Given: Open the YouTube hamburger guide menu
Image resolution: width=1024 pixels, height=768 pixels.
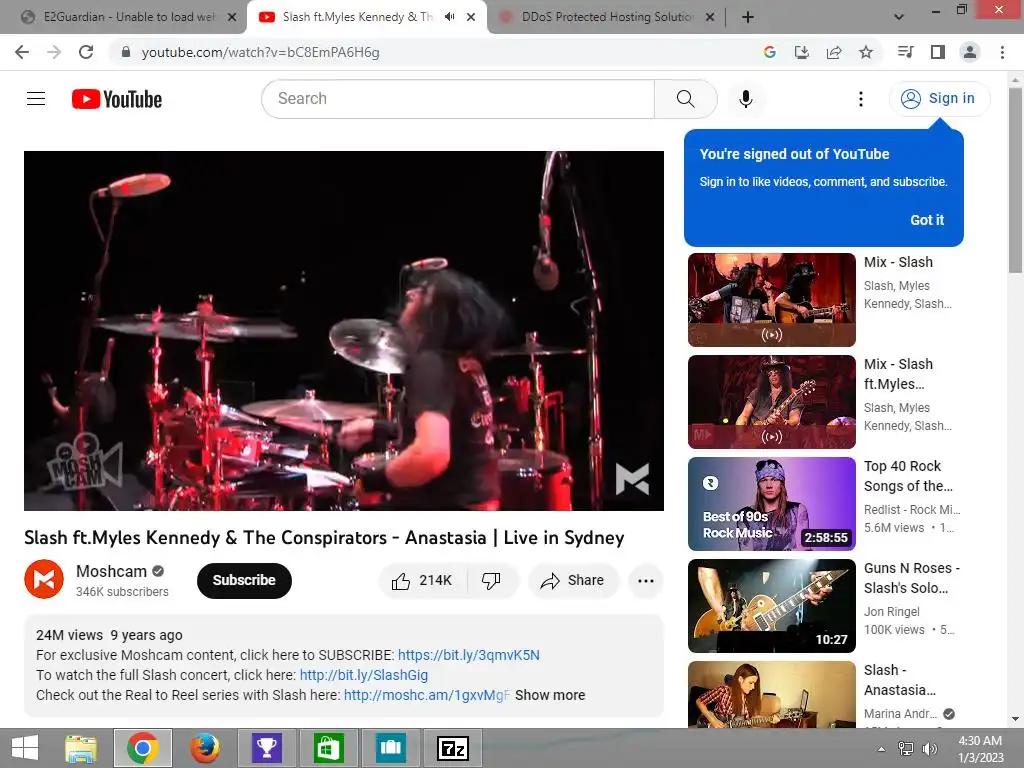Looking at the screenshot, I should click(36, 99).
